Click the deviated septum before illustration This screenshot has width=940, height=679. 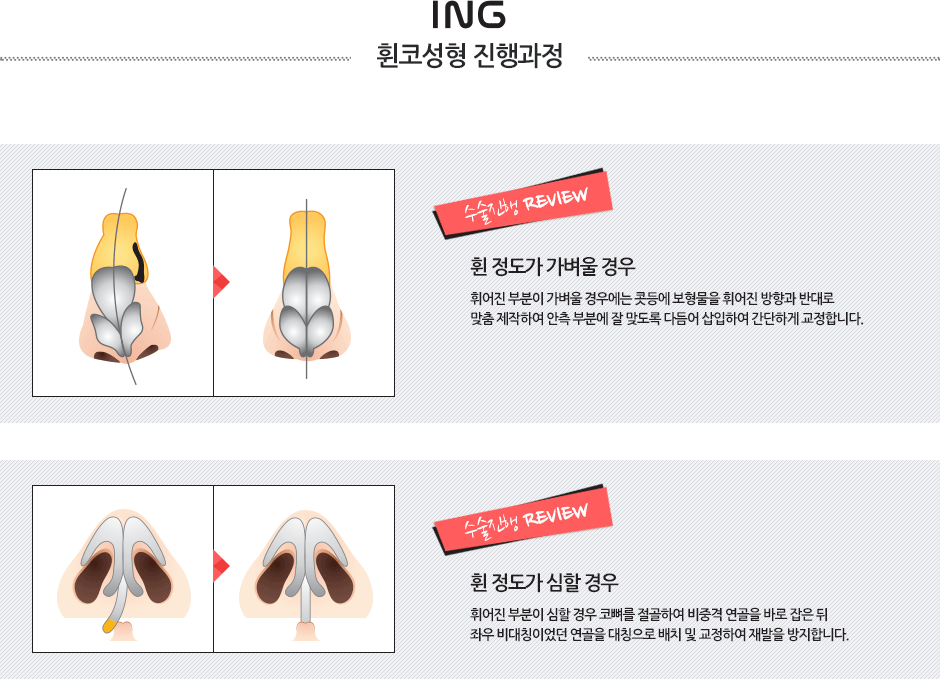point(124,575)
